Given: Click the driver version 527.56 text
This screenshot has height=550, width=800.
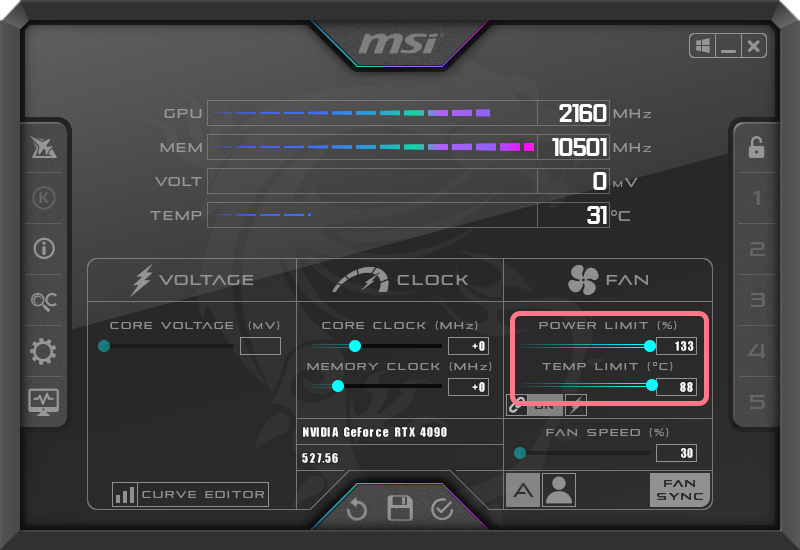Looking at the screenshot, I should coord(320,458).
